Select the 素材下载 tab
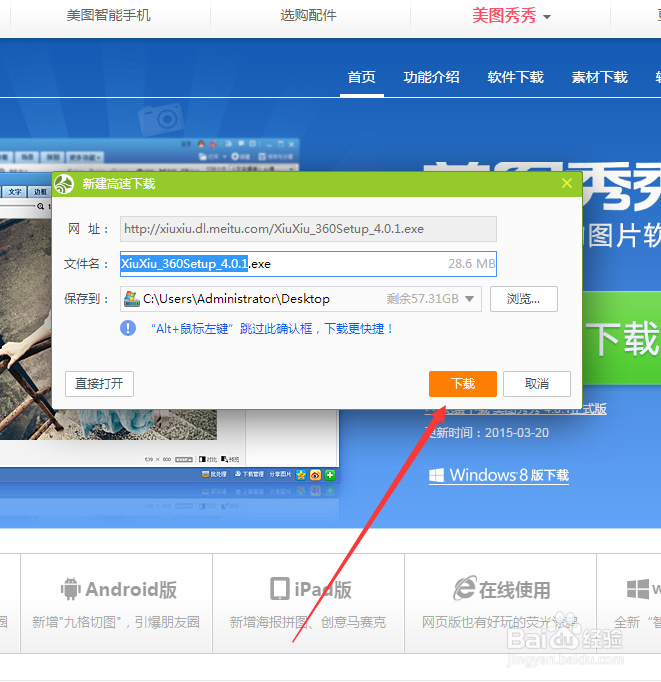Viewport: 661px width, 682px height. coord(599,77)
